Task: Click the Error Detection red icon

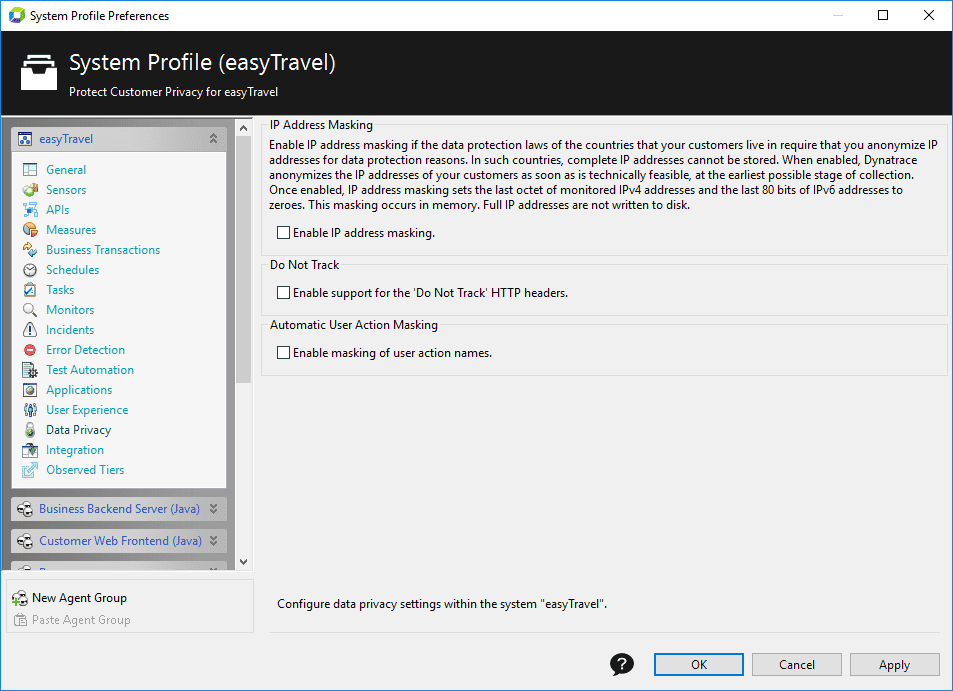Action: (30, 350)
